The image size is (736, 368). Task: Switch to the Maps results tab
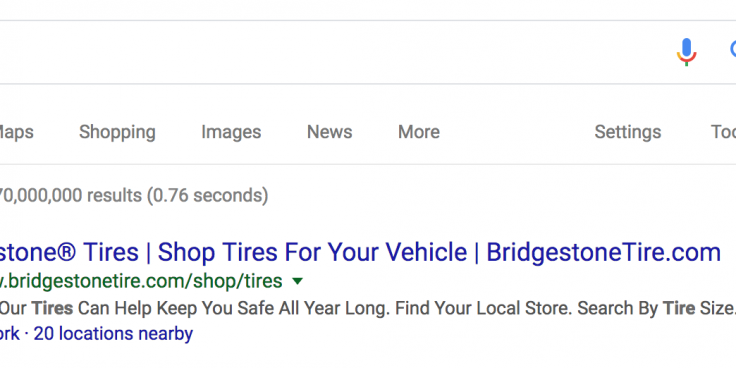coord(16,132)
